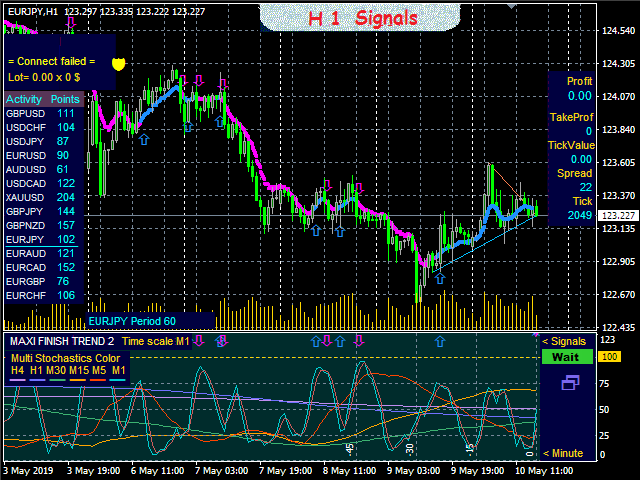640x480 pixels.
Task: Click the yellow shield connection icon
Action: pyautogui.click(x=118, y=64)
